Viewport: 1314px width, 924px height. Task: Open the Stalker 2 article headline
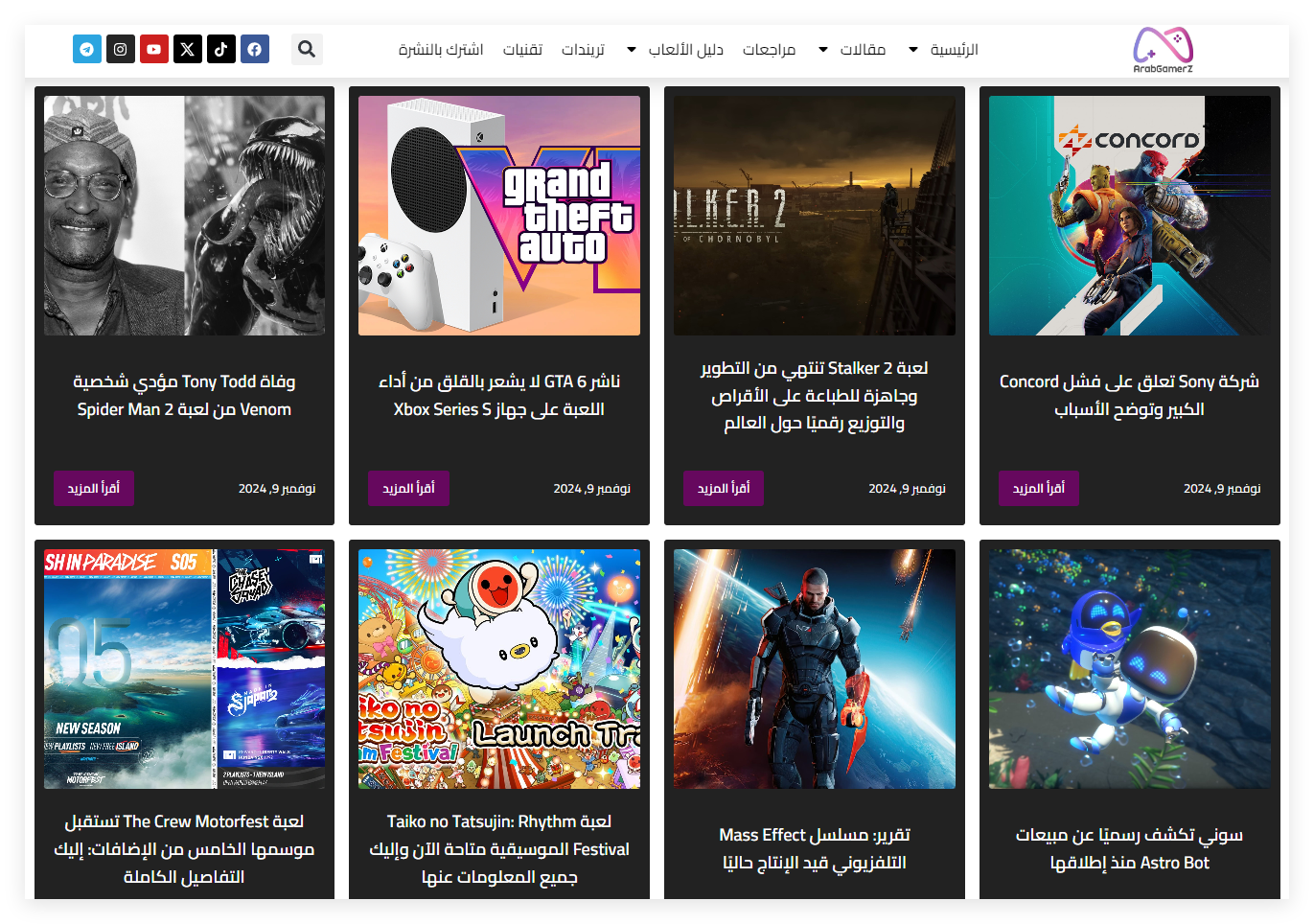(x=814, y=395)
